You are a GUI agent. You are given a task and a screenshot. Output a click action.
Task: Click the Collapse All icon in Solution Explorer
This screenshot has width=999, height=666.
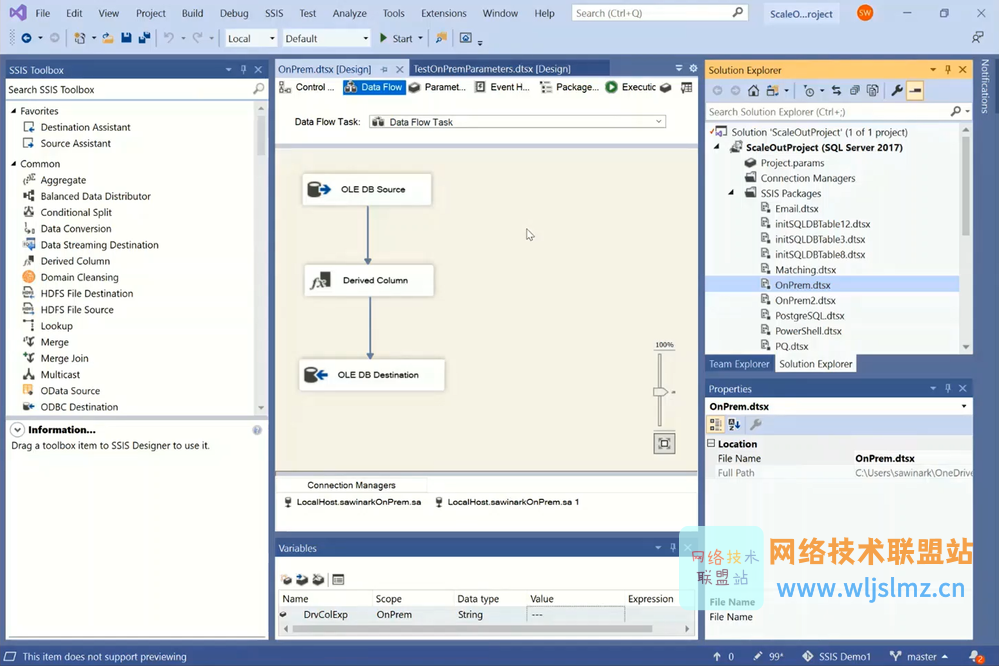pos(854,90)
